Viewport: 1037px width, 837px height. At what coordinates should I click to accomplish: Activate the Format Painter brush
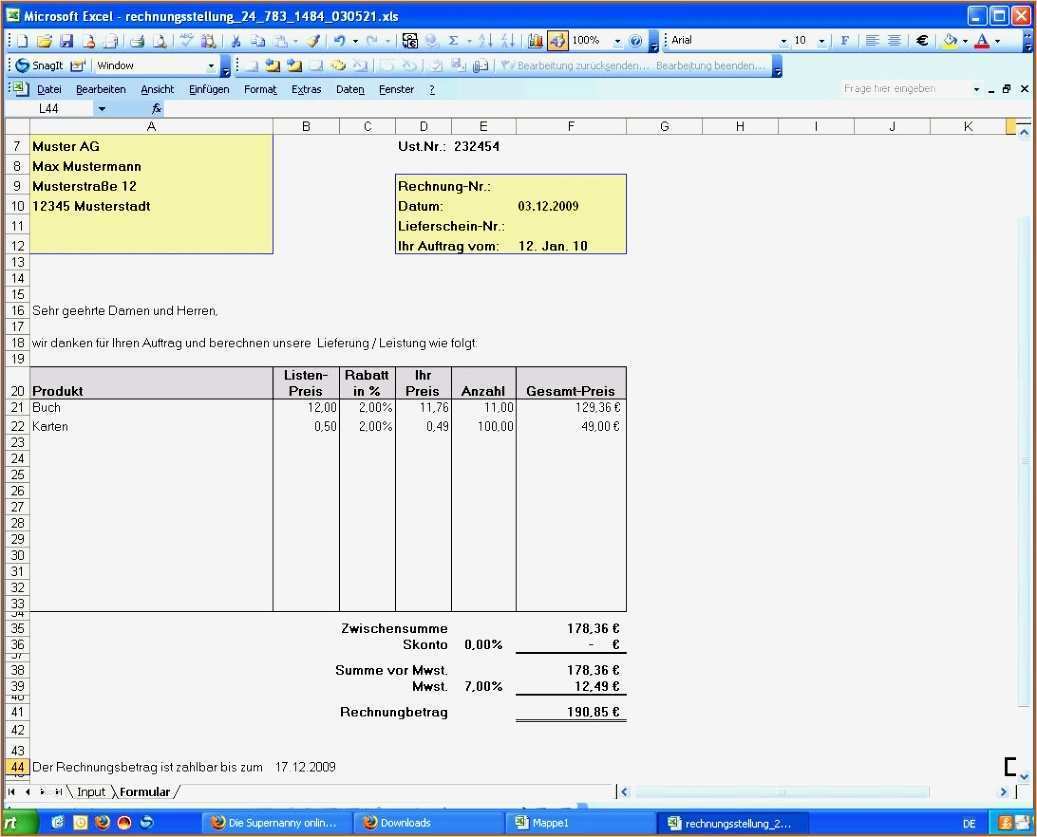click(313, 41)
